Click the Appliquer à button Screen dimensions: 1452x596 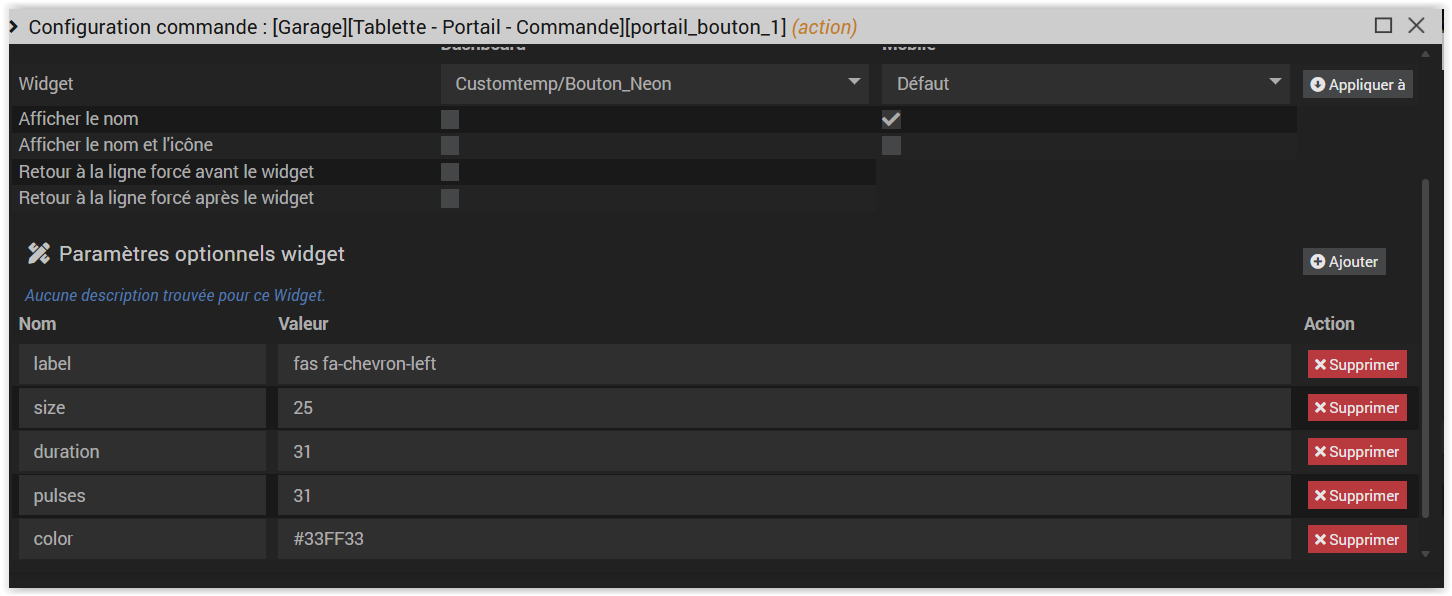click(x=1357, y=85)
